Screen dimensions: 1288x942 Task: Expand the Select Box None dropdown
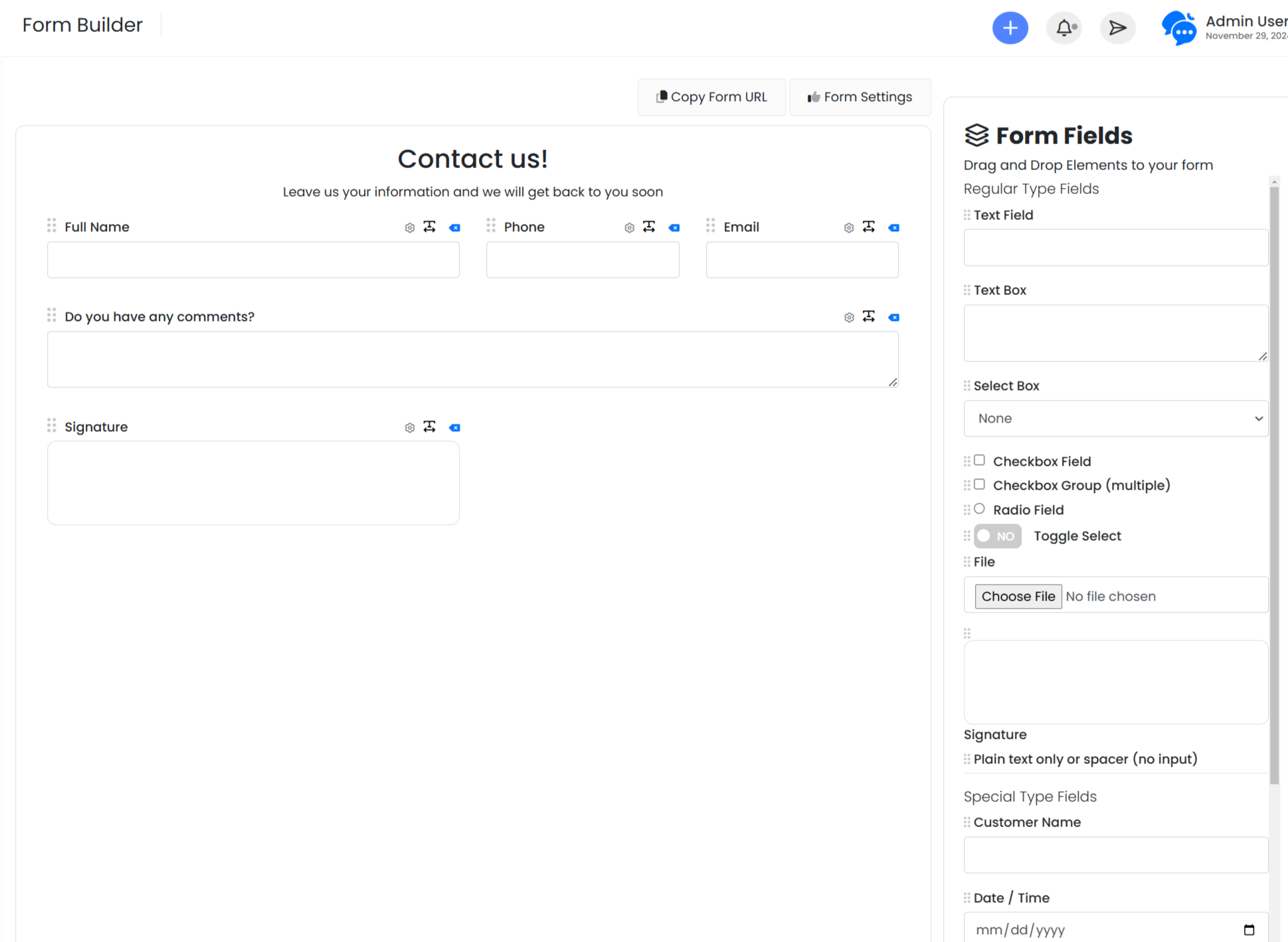point(1115,419)
